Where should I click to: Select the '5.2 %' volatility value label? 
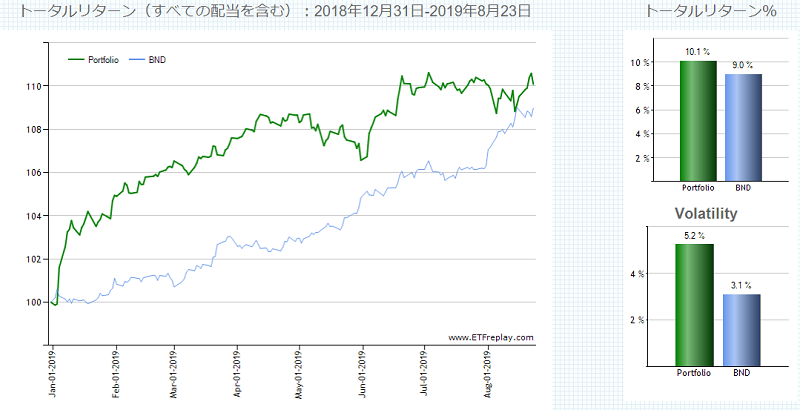pos(694,236)
